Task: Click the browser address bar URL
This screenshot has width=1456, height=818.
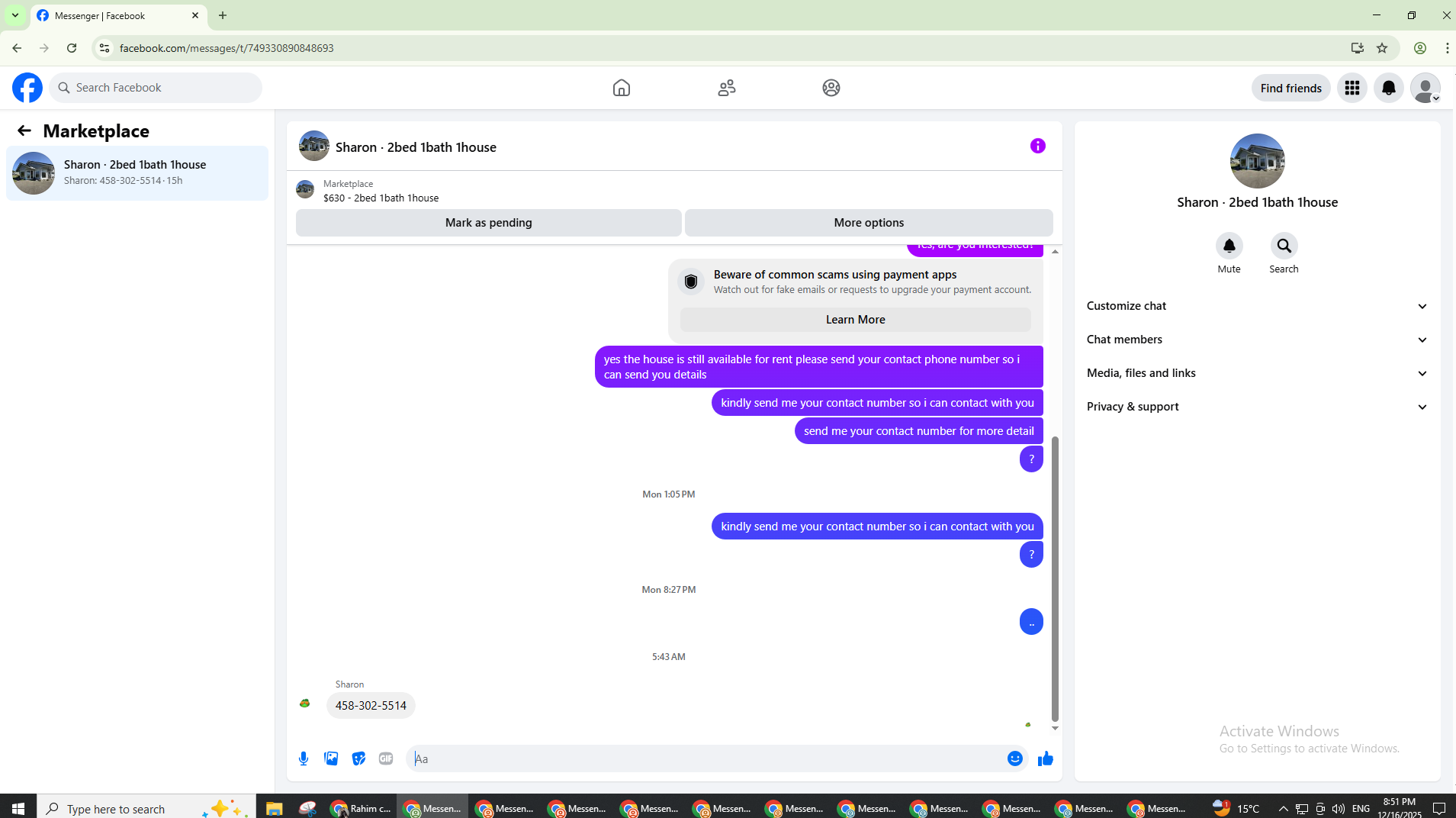Action: click(x=227, y=48)
